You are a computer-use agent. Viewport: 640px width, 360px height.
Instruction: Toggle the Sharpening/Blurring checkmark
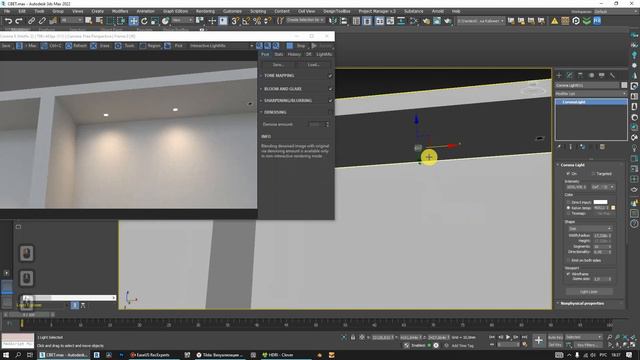(330, 100)
